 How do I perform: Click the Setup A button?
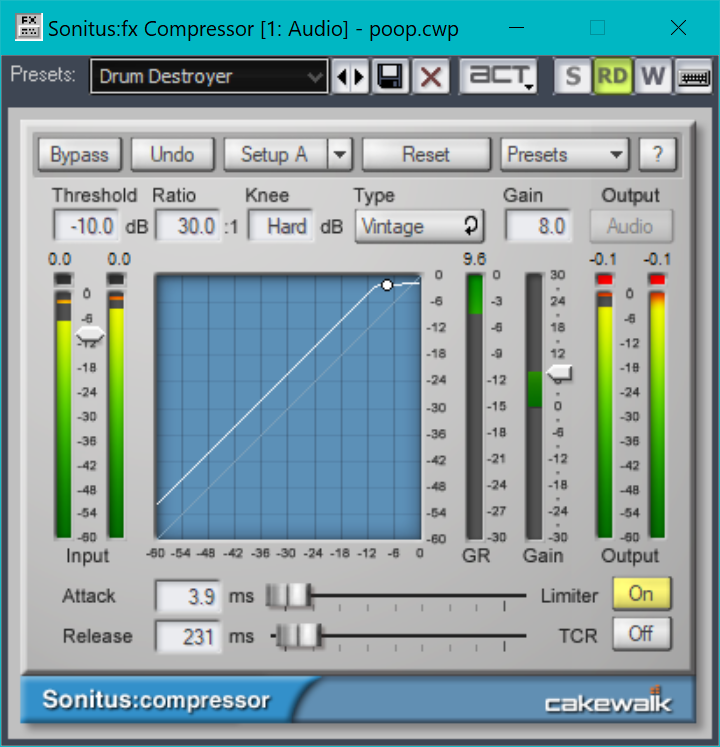coord(275,154)
